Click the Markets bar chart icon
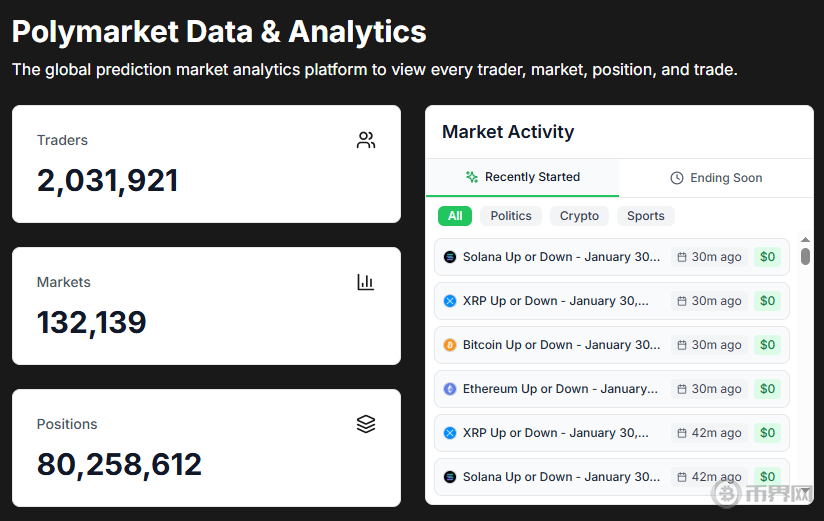 (366, 282)
